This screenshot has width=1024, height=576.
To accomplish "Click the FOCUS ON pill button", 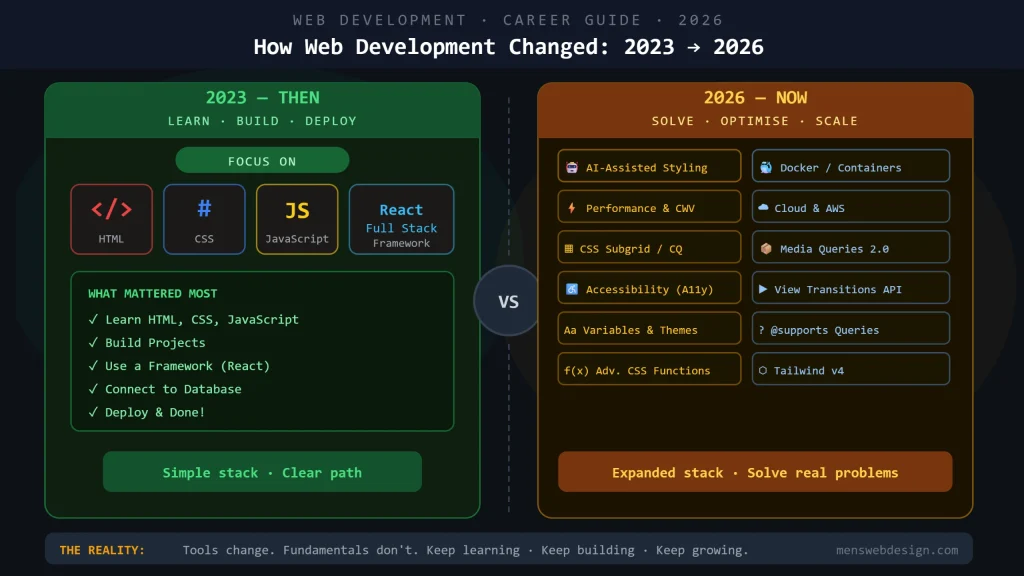I will (x=263, y=161).
